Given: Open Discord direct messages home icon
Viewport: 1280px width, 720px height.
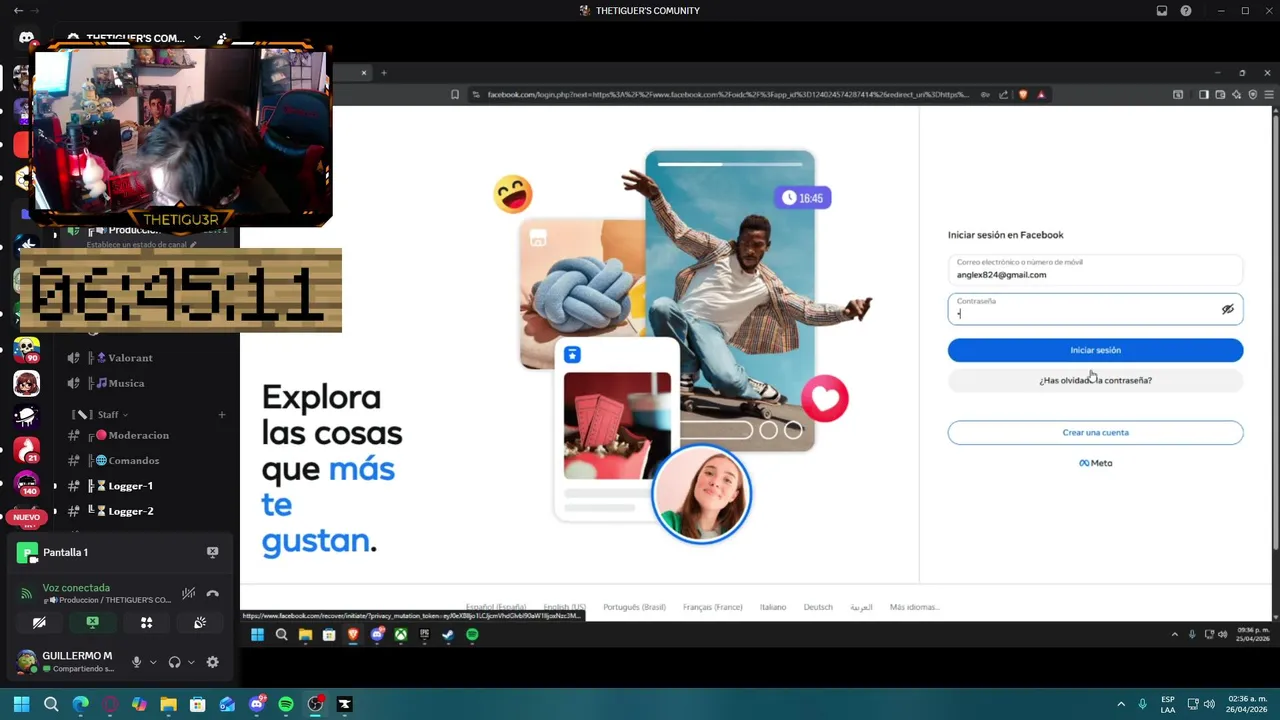Looking at the screenshot, I should pos(26,38).
